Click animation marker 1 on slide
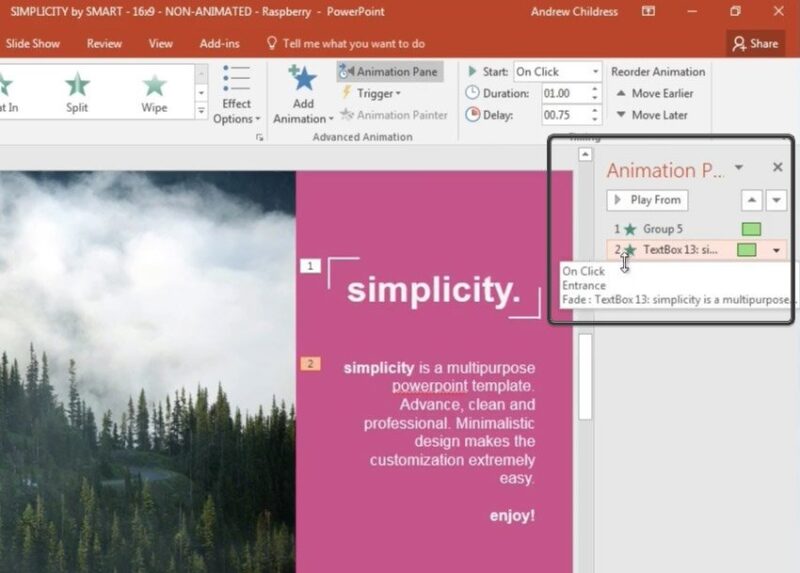The width and height of the screenshot is (800, 573). pyautogui.click(x=310, y=266)
